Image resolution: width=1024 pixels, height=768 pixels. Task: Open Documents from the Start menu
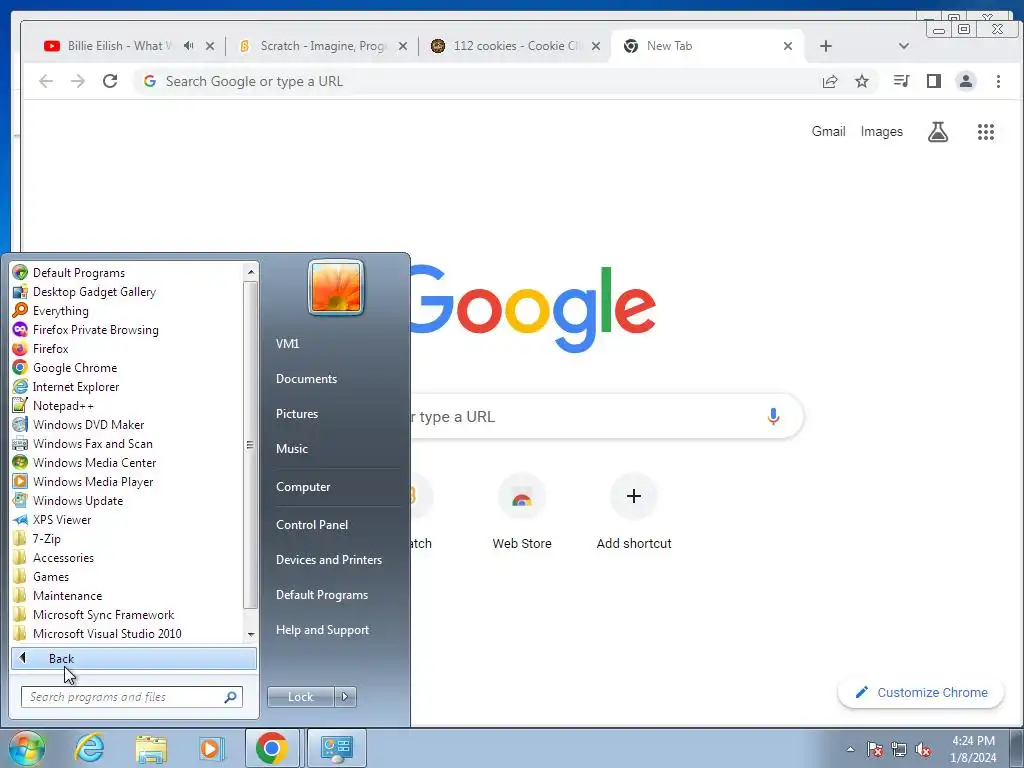(306, 379)
